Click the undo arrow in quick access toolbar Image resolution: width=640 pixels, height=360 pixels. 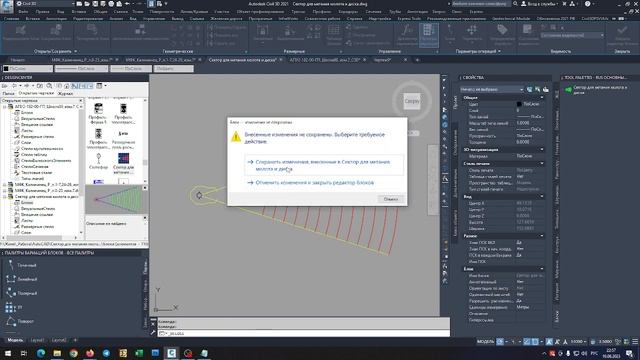pos(127,4)
